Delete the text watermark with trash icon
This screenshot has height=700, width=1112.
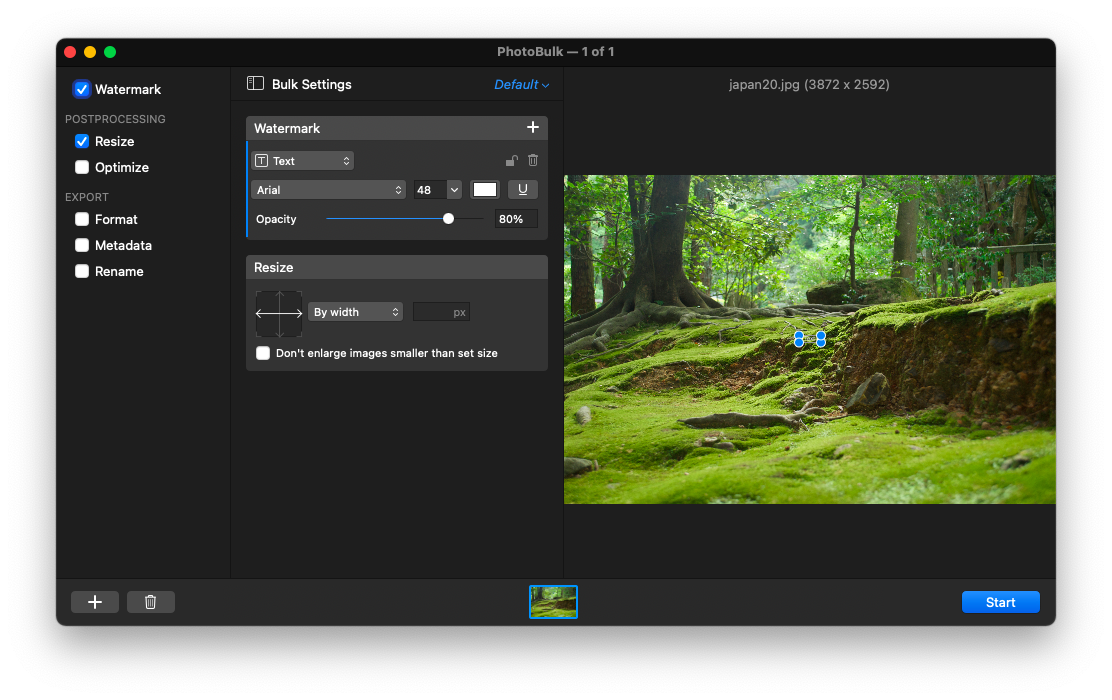[x=533, y=161]
